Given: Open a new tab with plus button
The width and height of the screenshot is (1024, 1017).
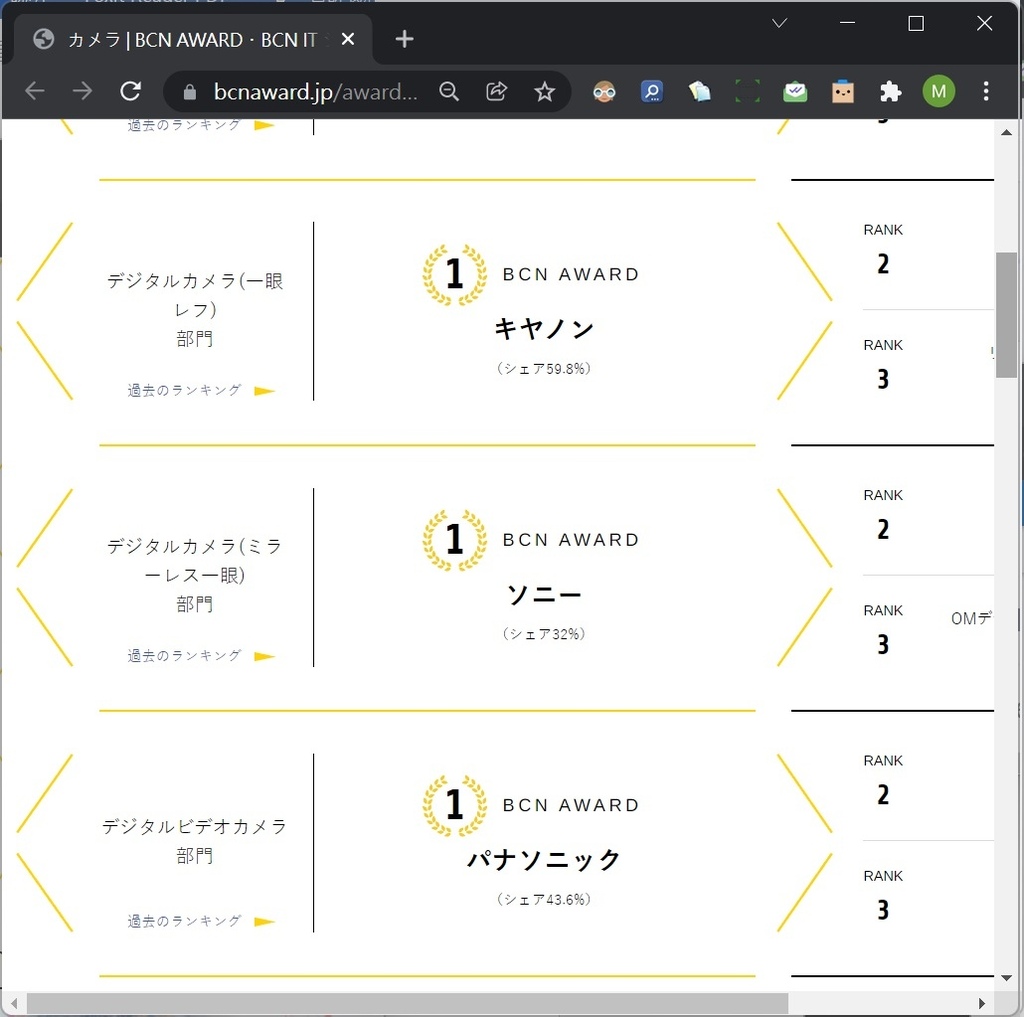Looking at the screenshot, I should click(x=404, y=39).
